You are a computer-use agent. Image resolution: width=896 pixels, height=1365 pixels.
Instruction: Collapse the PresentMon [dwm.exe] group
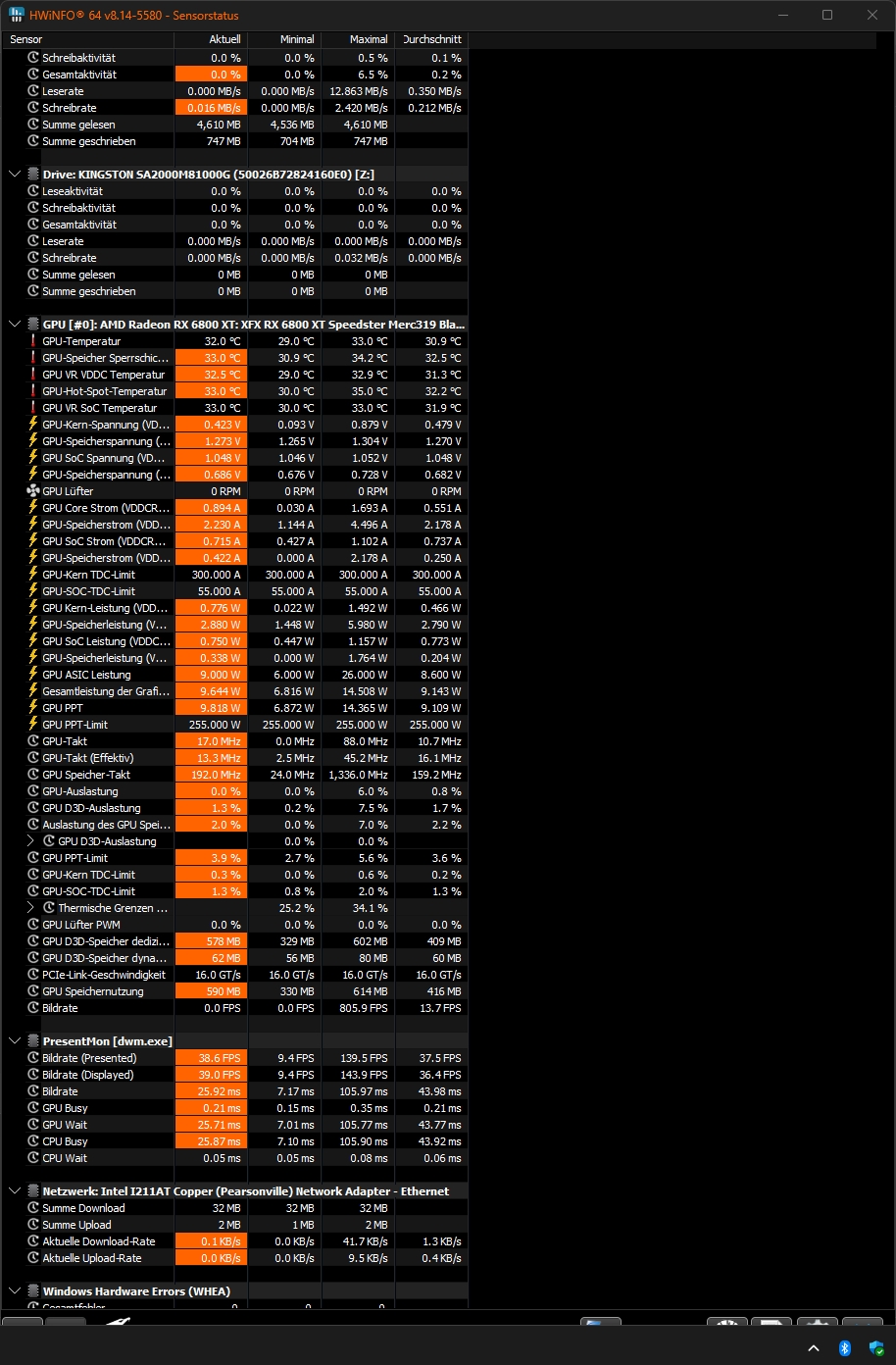[x=15, y=1041]
